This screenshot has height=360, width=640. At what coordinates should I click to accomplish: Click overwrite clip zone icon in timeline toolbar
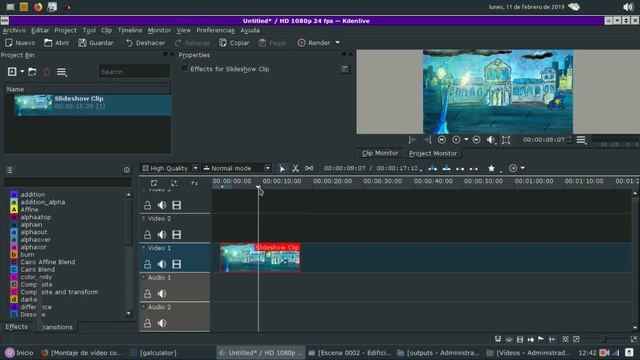click(x=447, y=168)
